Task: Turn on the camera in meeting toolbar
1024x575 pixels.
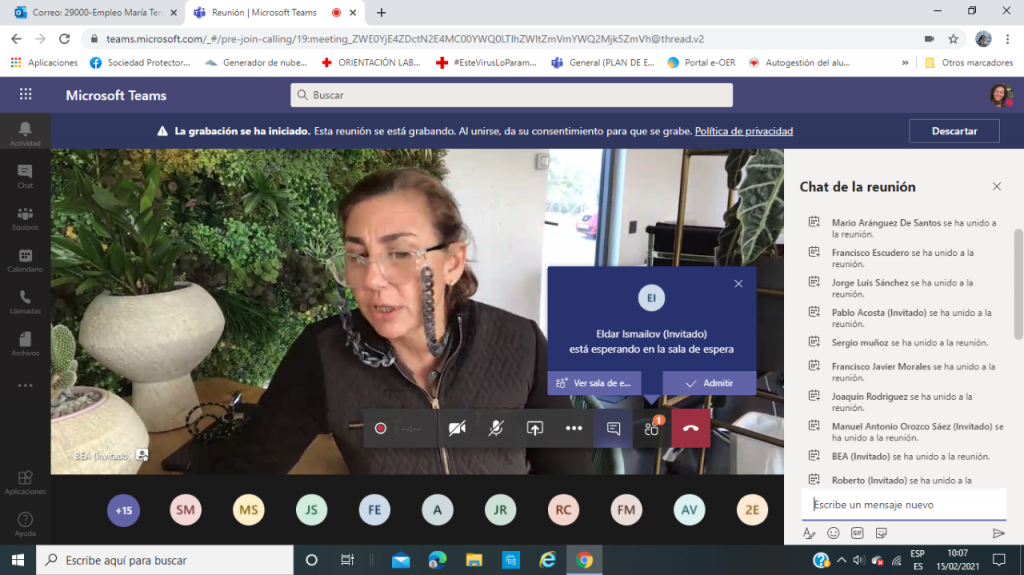Action: [x=457, y=428]
